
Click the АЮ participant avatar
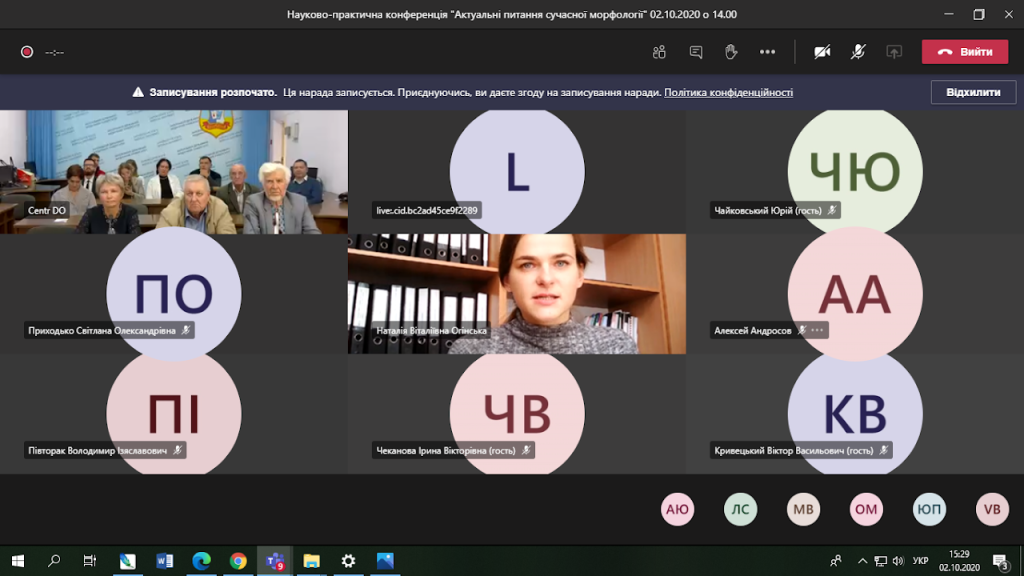[677, 510]
